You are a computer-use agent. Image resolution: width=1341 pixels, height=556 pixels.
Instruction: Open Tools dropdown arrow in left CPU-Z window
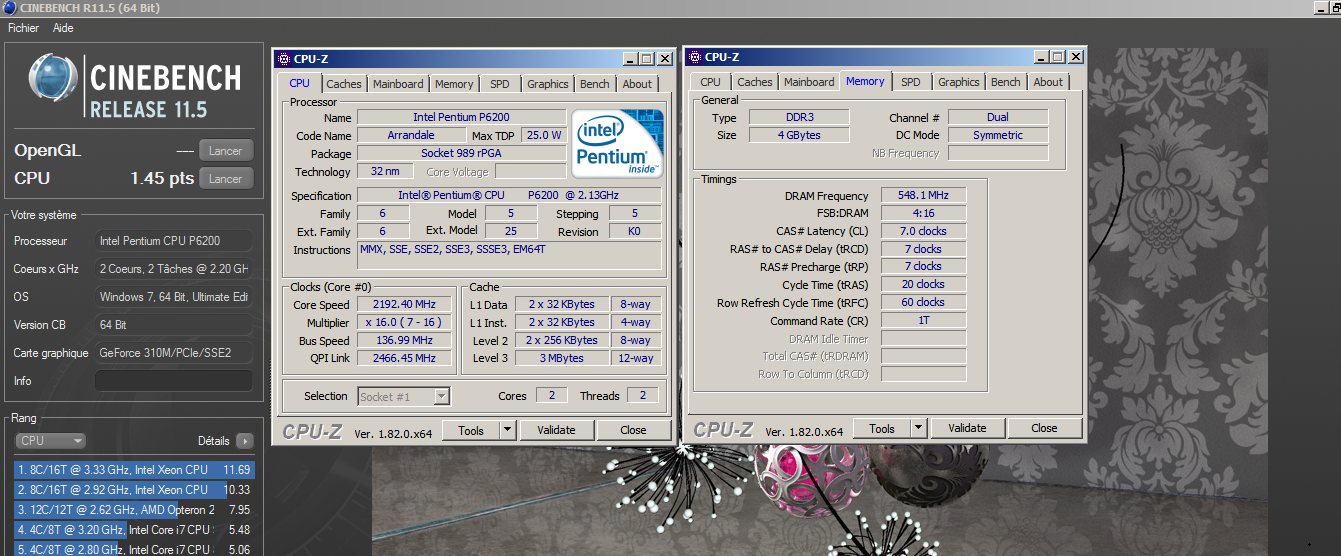(x=507, y=430)
